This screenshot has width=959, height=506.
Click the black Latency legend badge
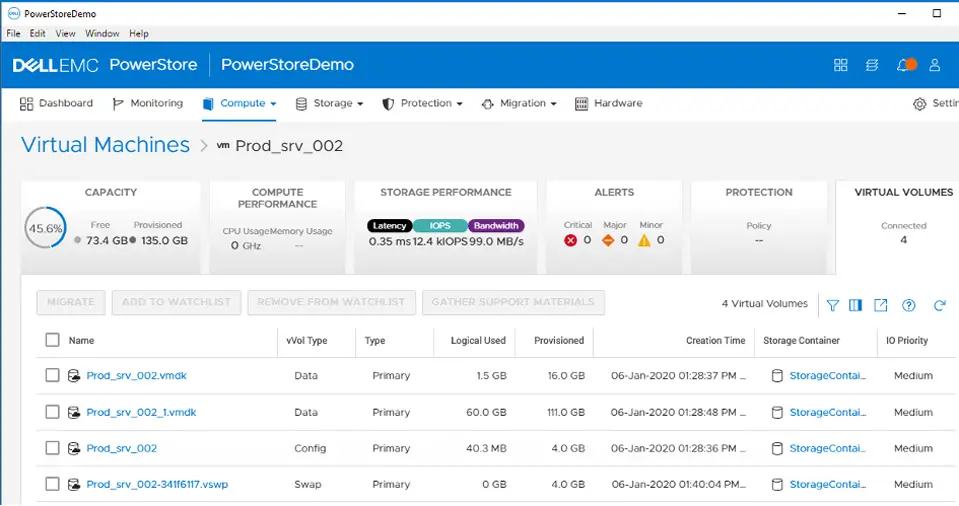pos(390,226)
